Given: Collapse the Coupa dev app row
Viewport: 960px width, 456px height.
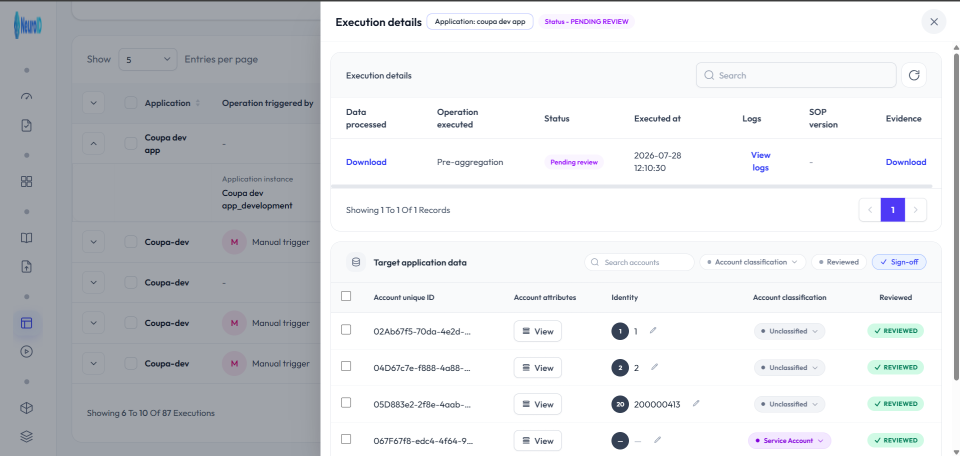Looking at the screenshot, I should coord(93,143).
